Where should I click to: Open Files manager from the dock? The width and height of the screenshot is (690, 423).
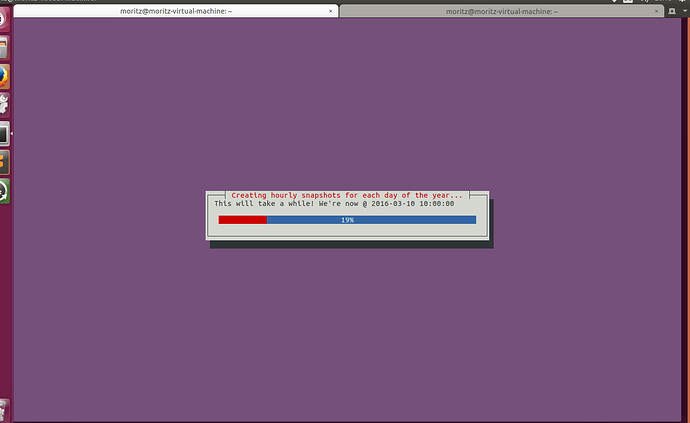pos(4,48)
